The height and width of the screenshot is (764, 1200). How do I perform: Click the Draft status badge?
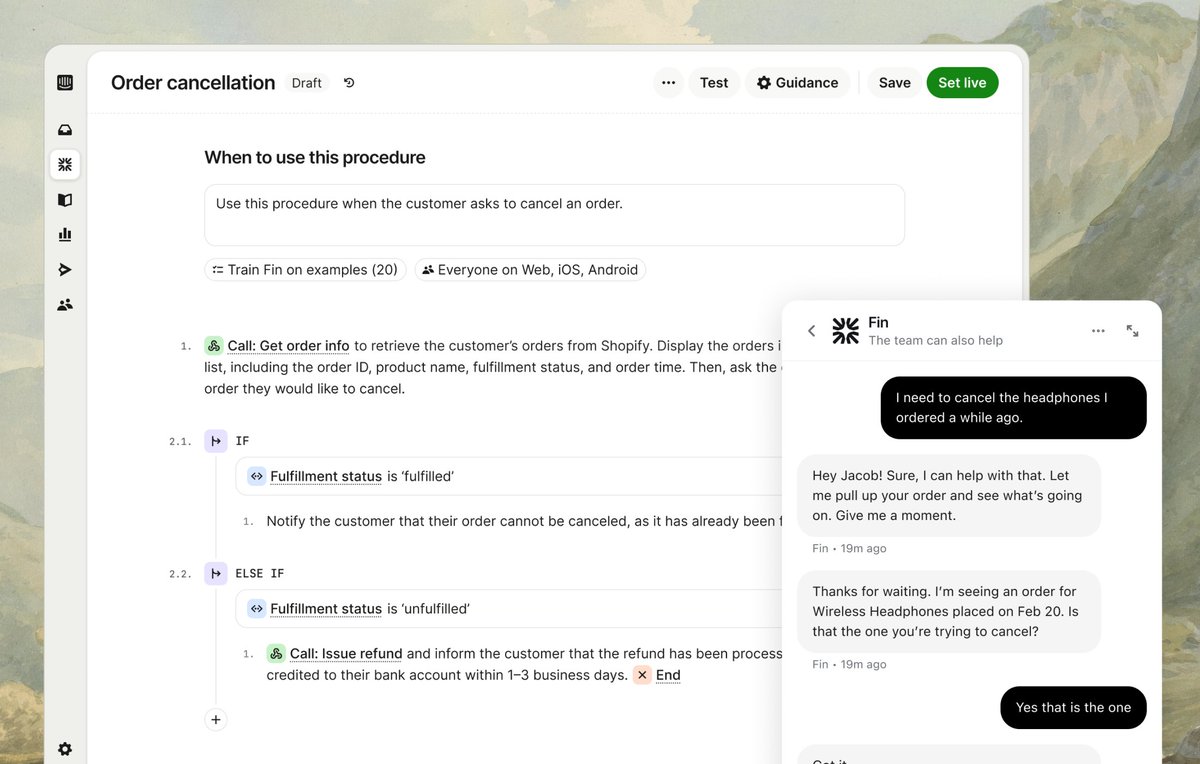(x=307, y=83)
